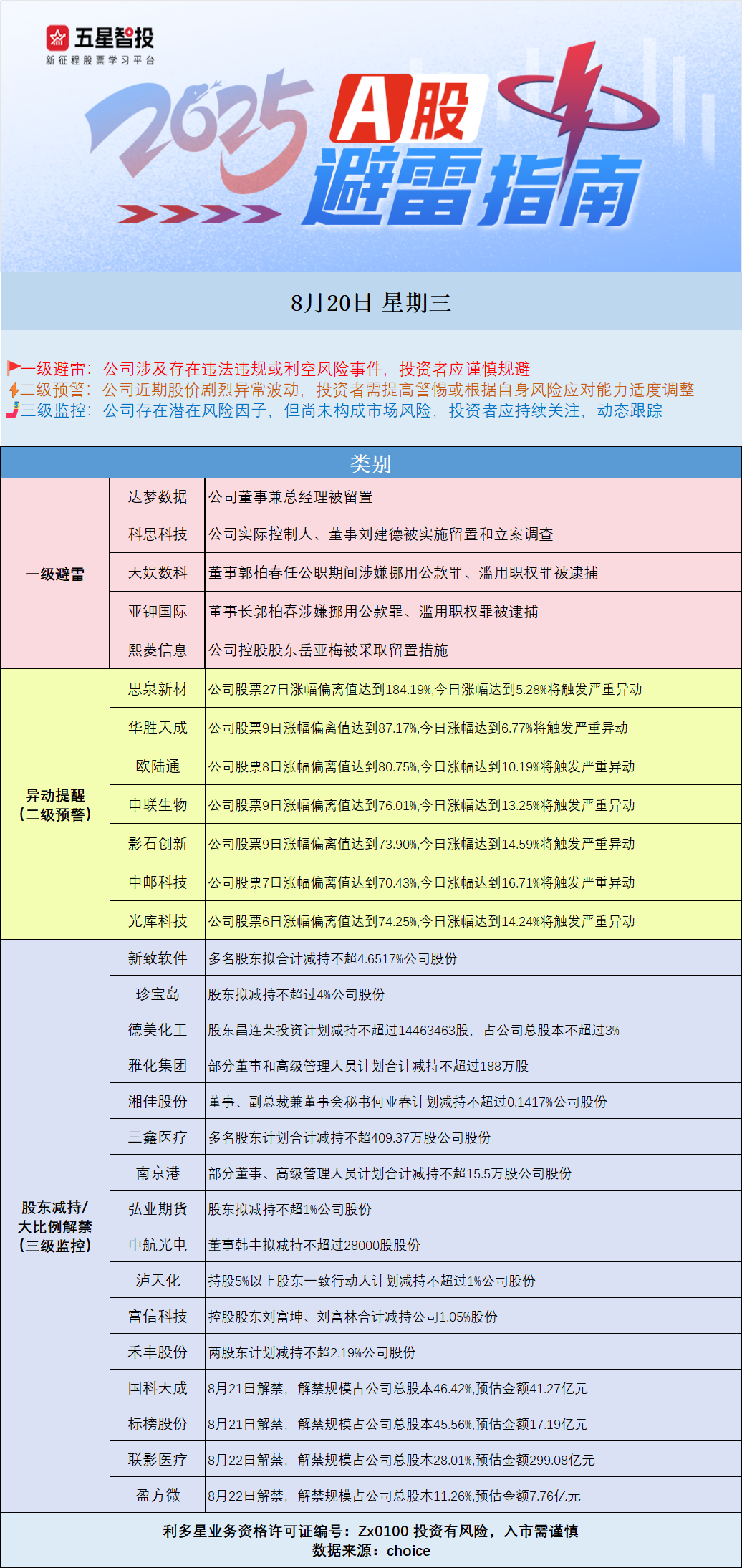Image resolution: width=742 pixels, height=1568 pixels.
Task: Click the 类别 table header
Action: click(x=371, y=463)
